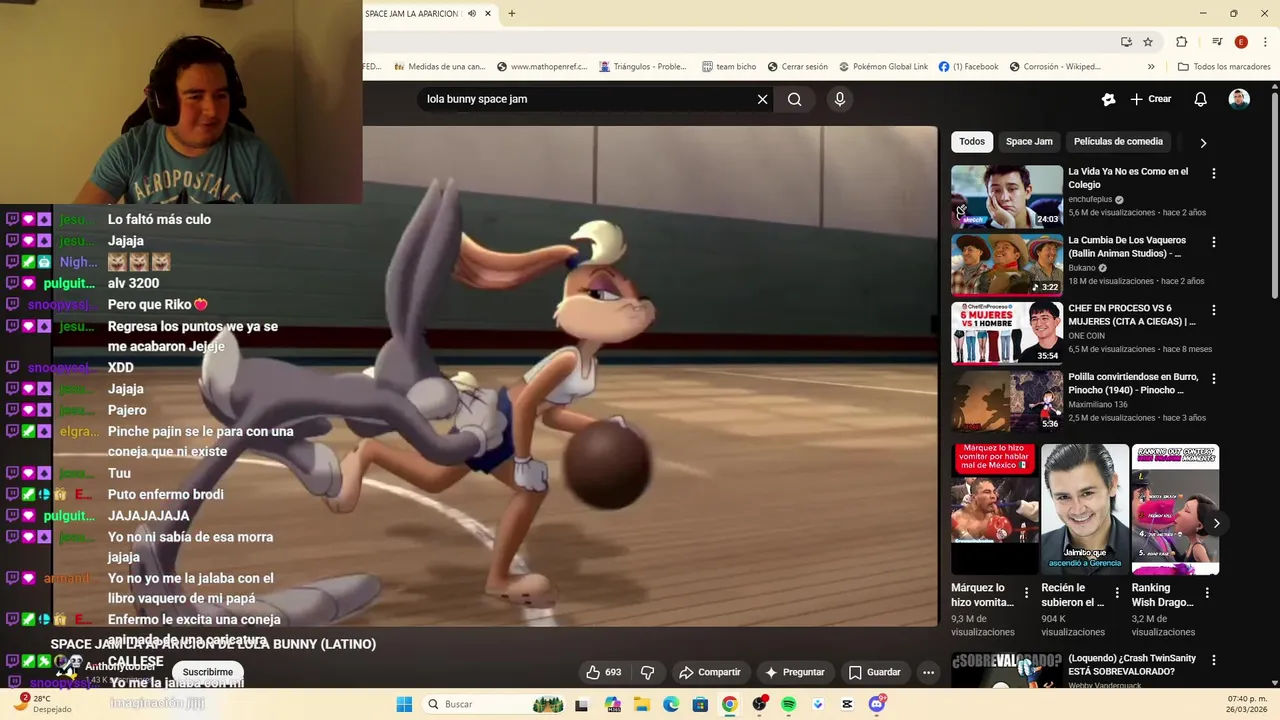
Task: Open Discord from the taskbar
Action: click(x=877, y=704)
